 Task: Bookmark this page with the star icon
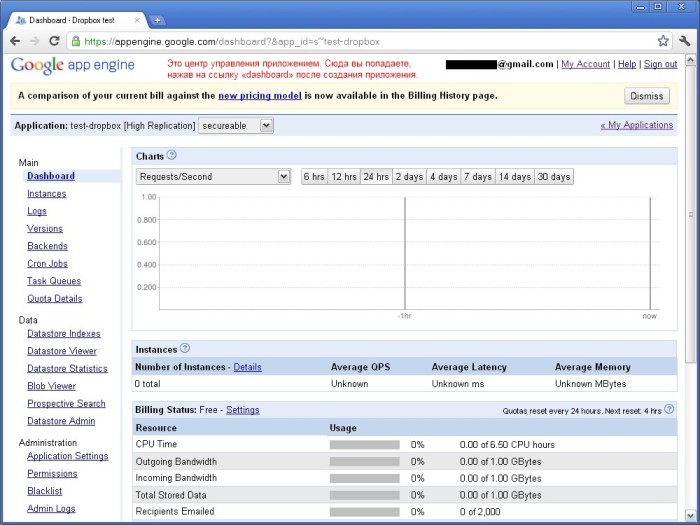coord(663,41)
